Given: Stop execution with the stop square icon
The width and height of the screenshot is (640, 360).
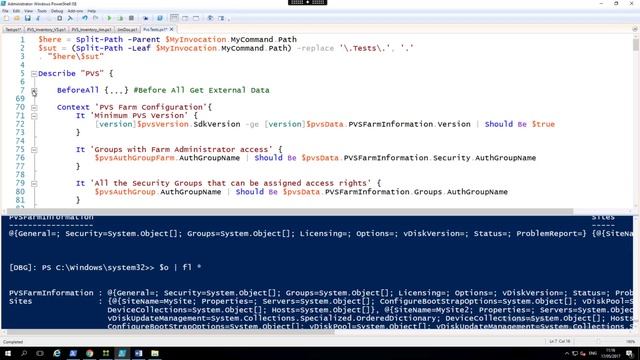Looking at the screenshot, I should click(x=131, y=18).
